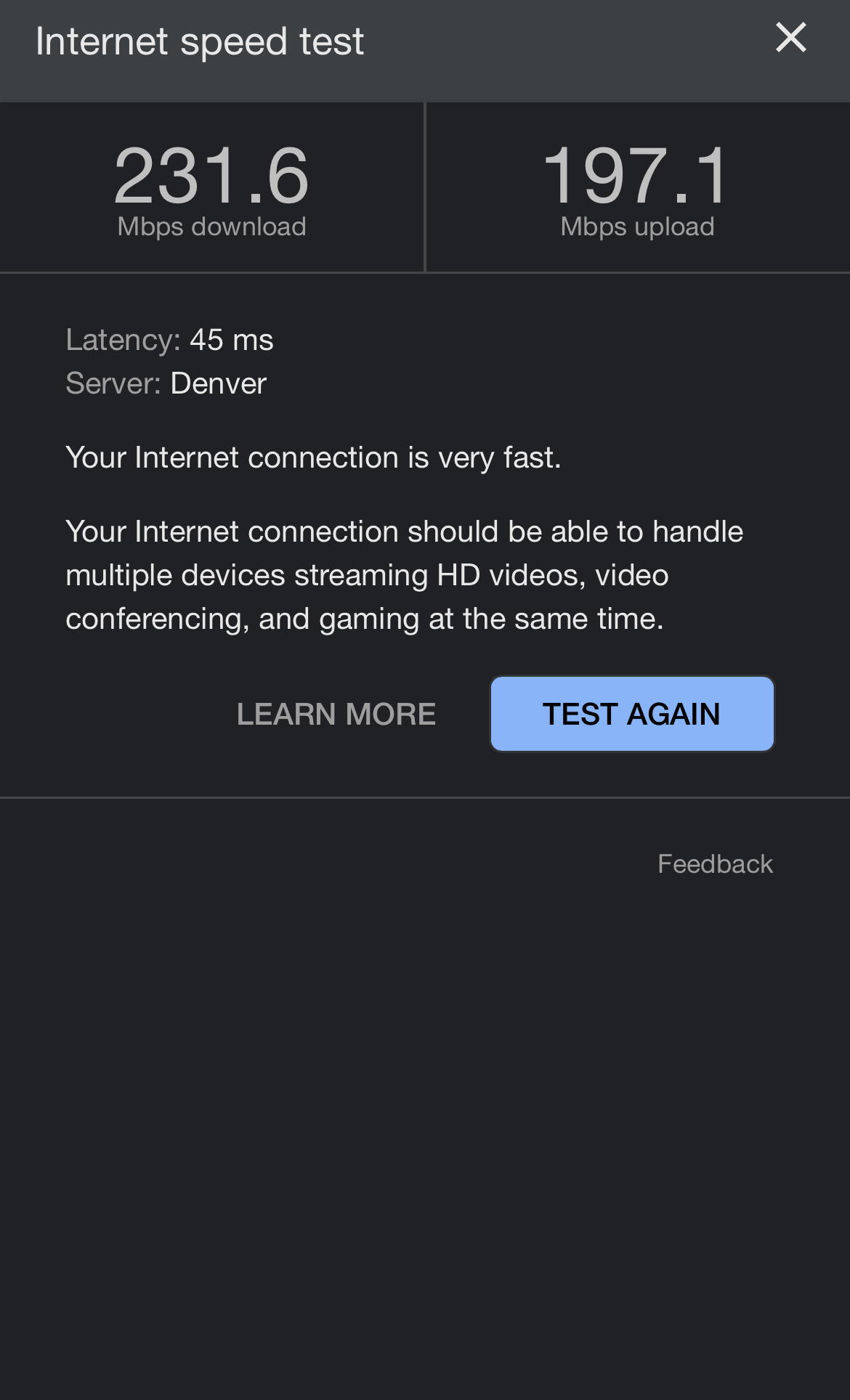850x1400 pixels.
Task: Send feedback via the Feedback link
Action: (x=715, y=864)
